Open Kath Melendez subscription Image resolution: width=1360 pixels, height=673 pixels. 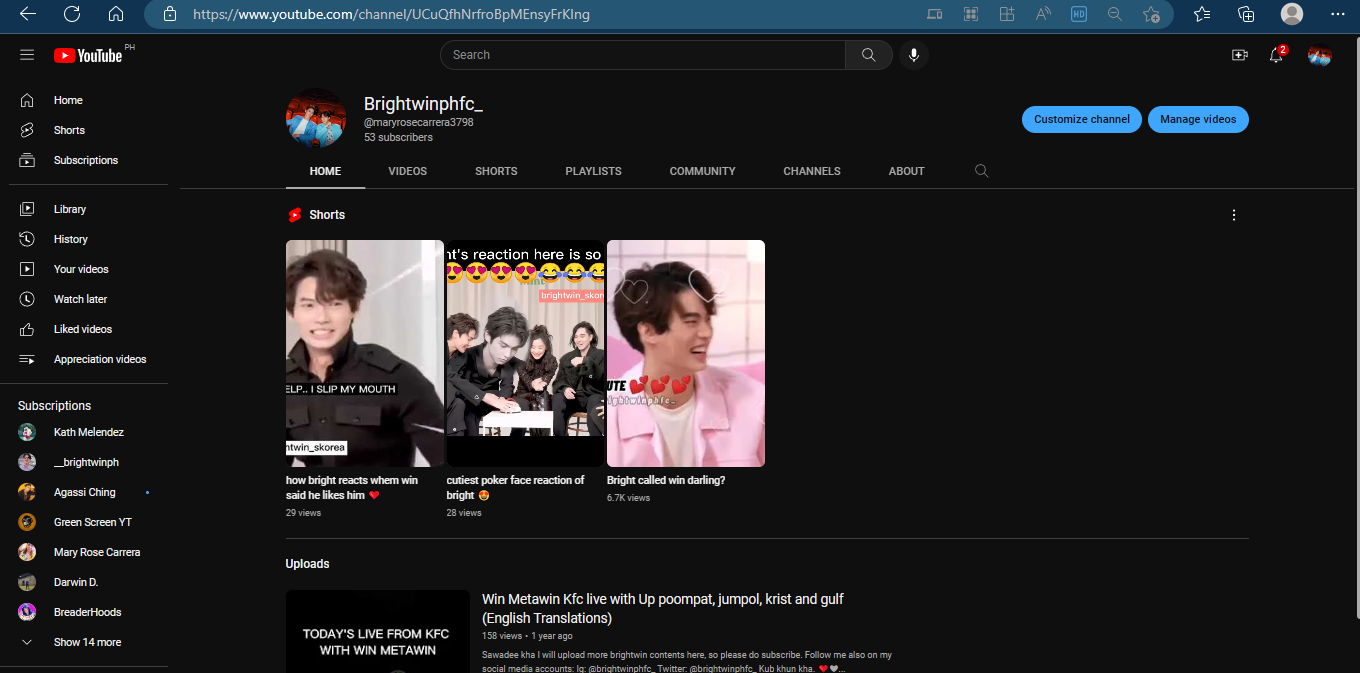[x=89, y=432]
